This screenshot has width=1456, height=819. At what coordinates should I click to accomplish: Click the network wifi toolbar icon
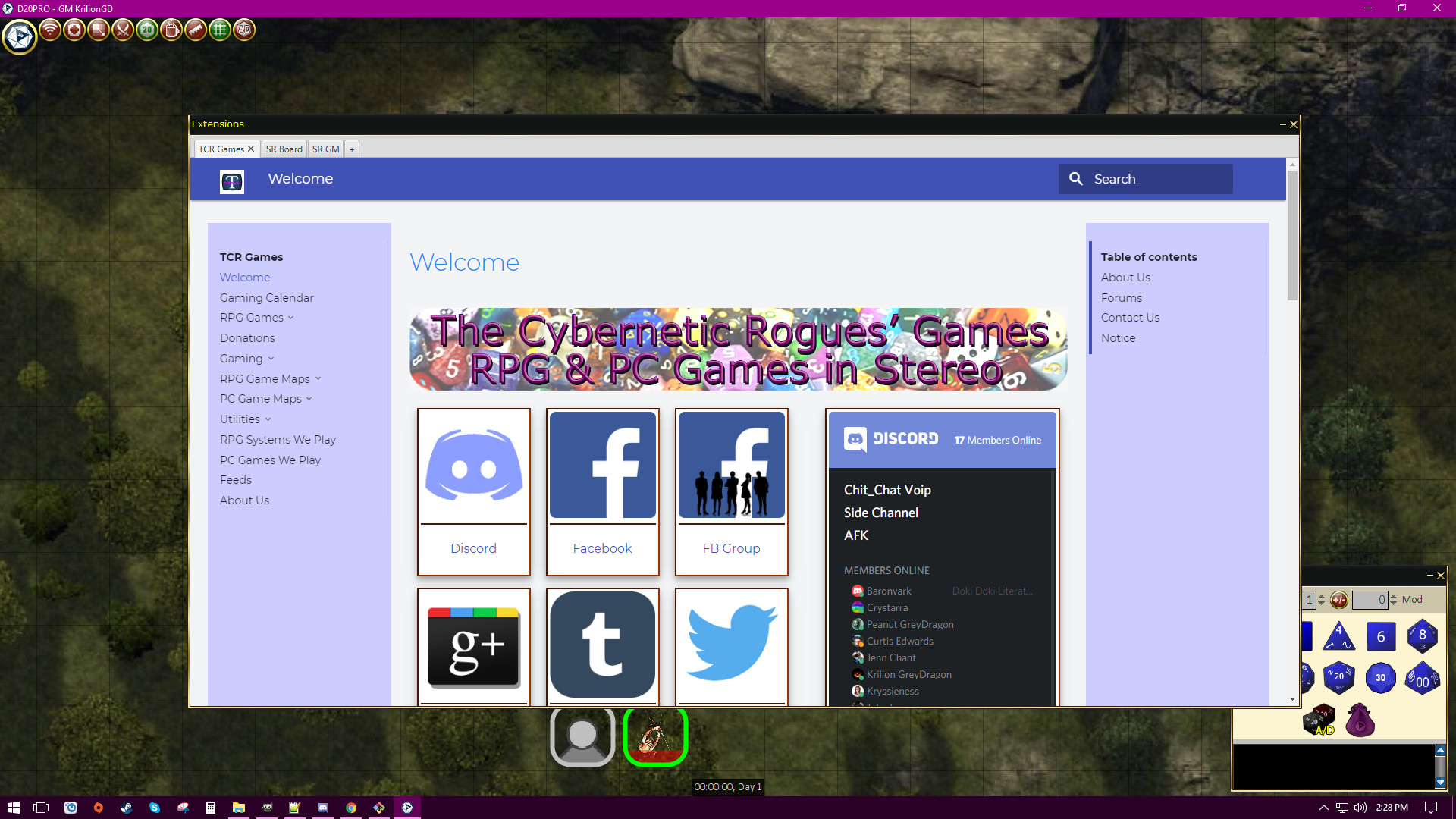[x=49, y=30]
